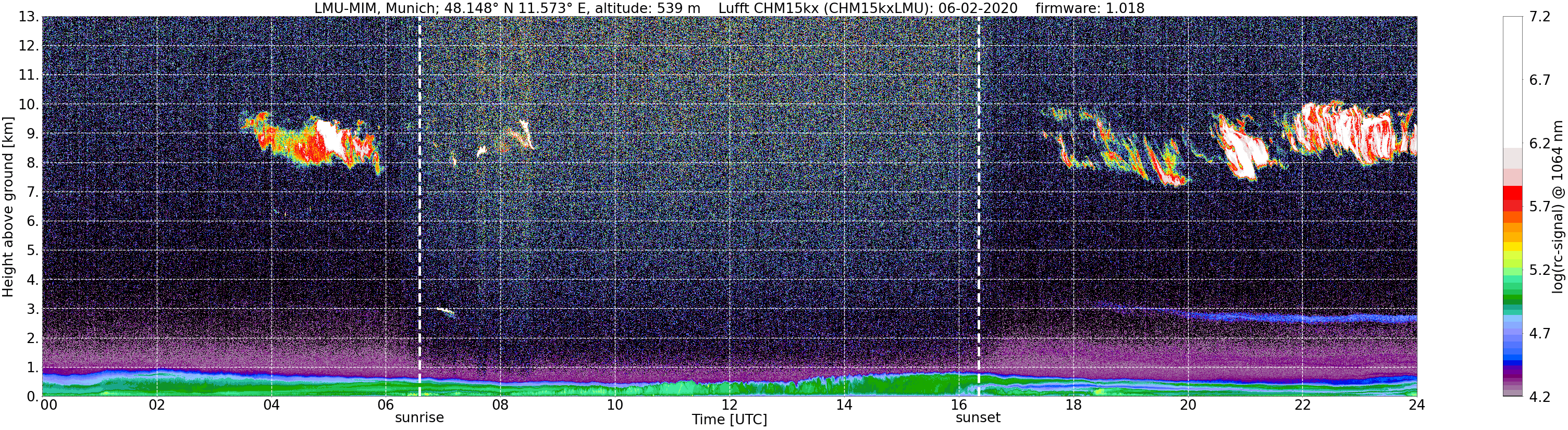Click the y-axis tick label '5.'
The image size is (1568, 430).
32,250
